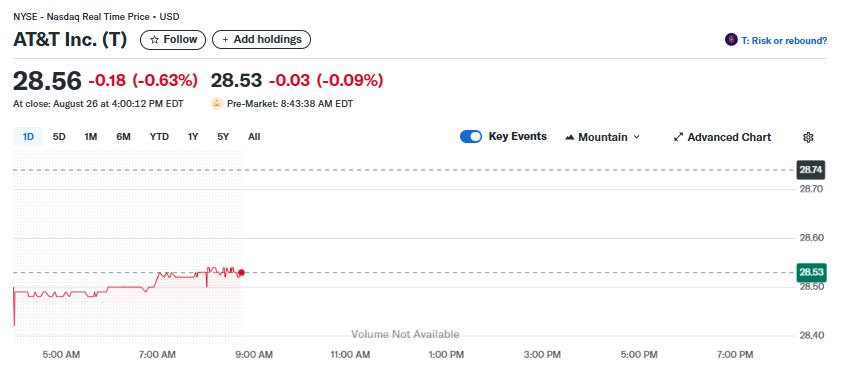Open the T: Risk or rebound? link
This screenshot has height=374, width=841.
click(x=784, y=40)
